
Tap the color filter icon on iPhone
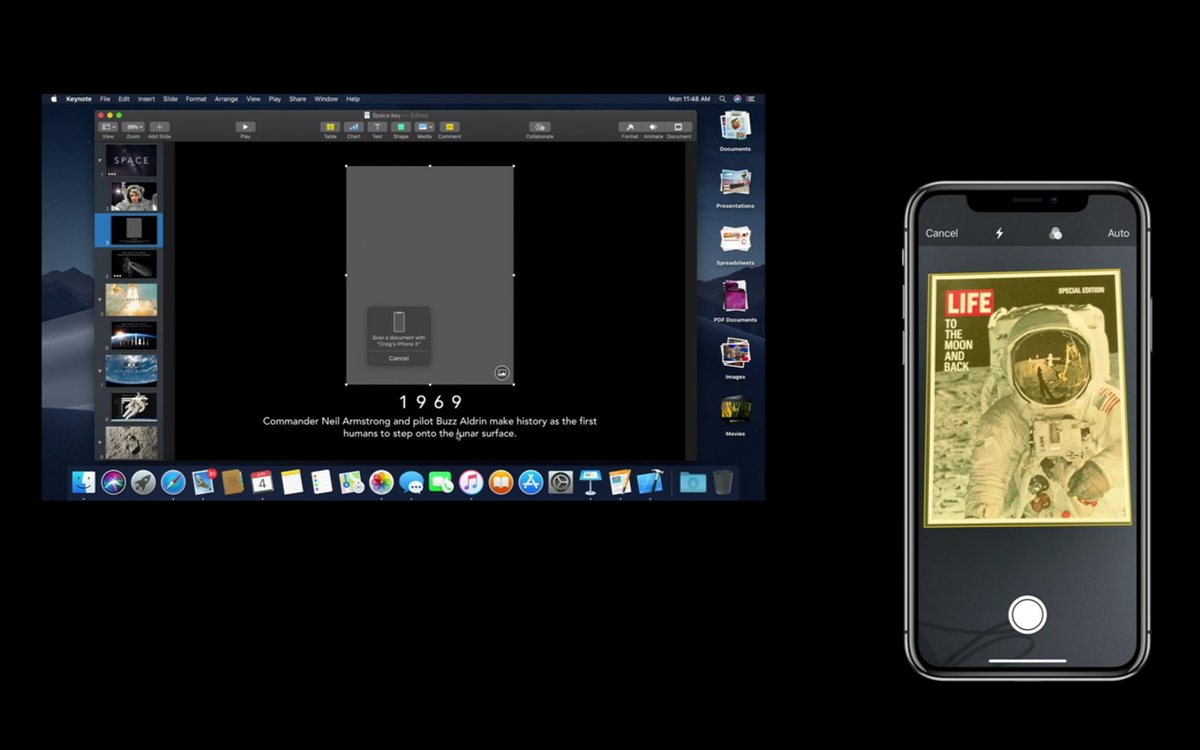pyautogui.click(x=1055, y=233)
